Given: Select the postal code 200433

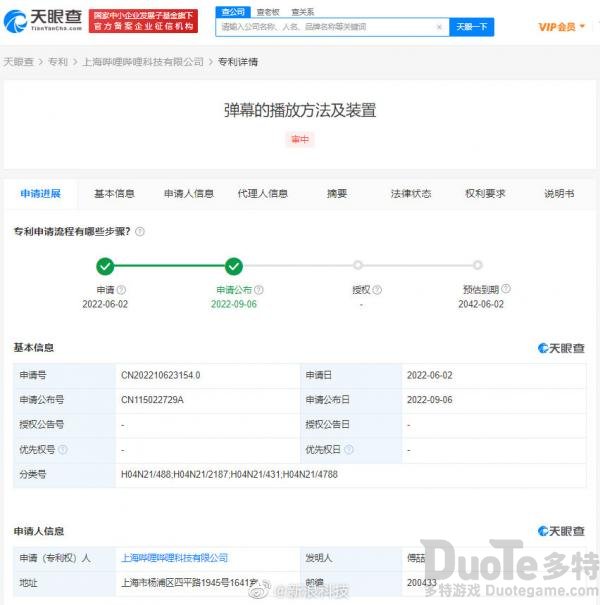Looking at the screenshot, I should (x=422, y=583).
